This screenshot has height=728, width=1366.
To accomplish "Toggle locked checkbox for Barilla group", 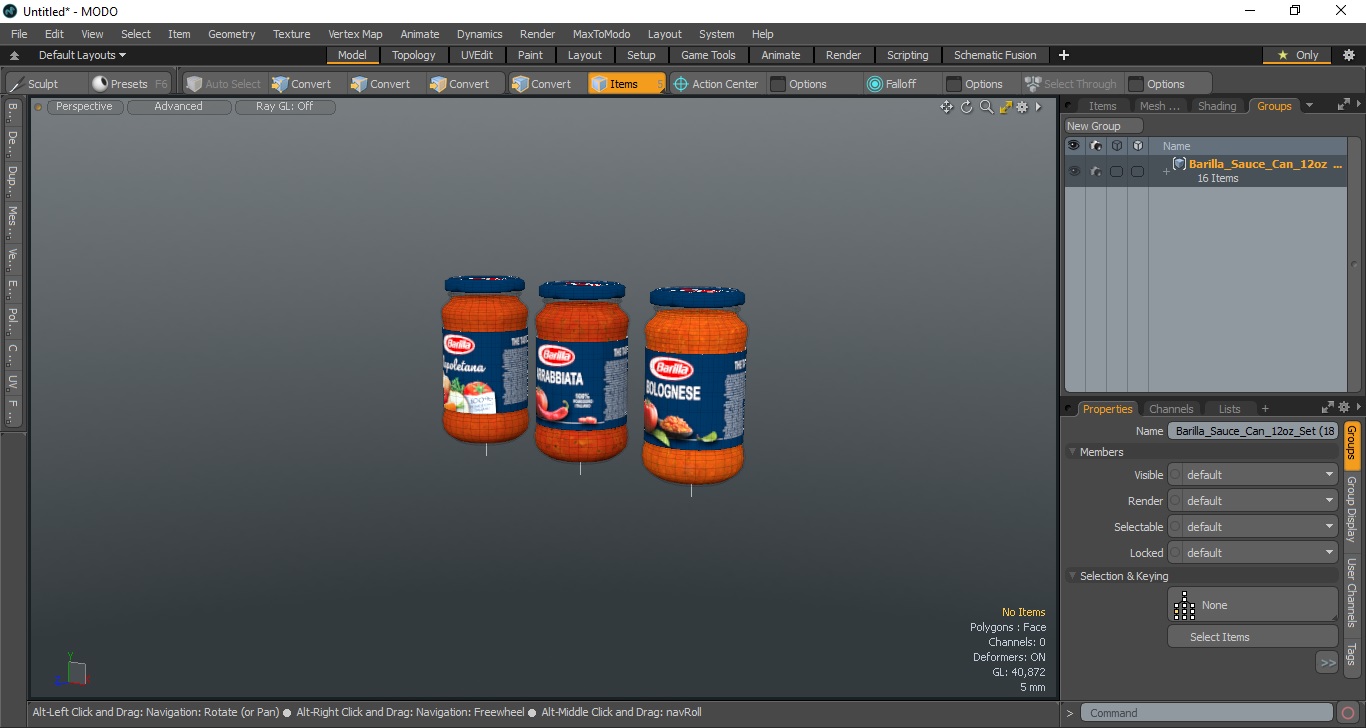I will 1138,172.
